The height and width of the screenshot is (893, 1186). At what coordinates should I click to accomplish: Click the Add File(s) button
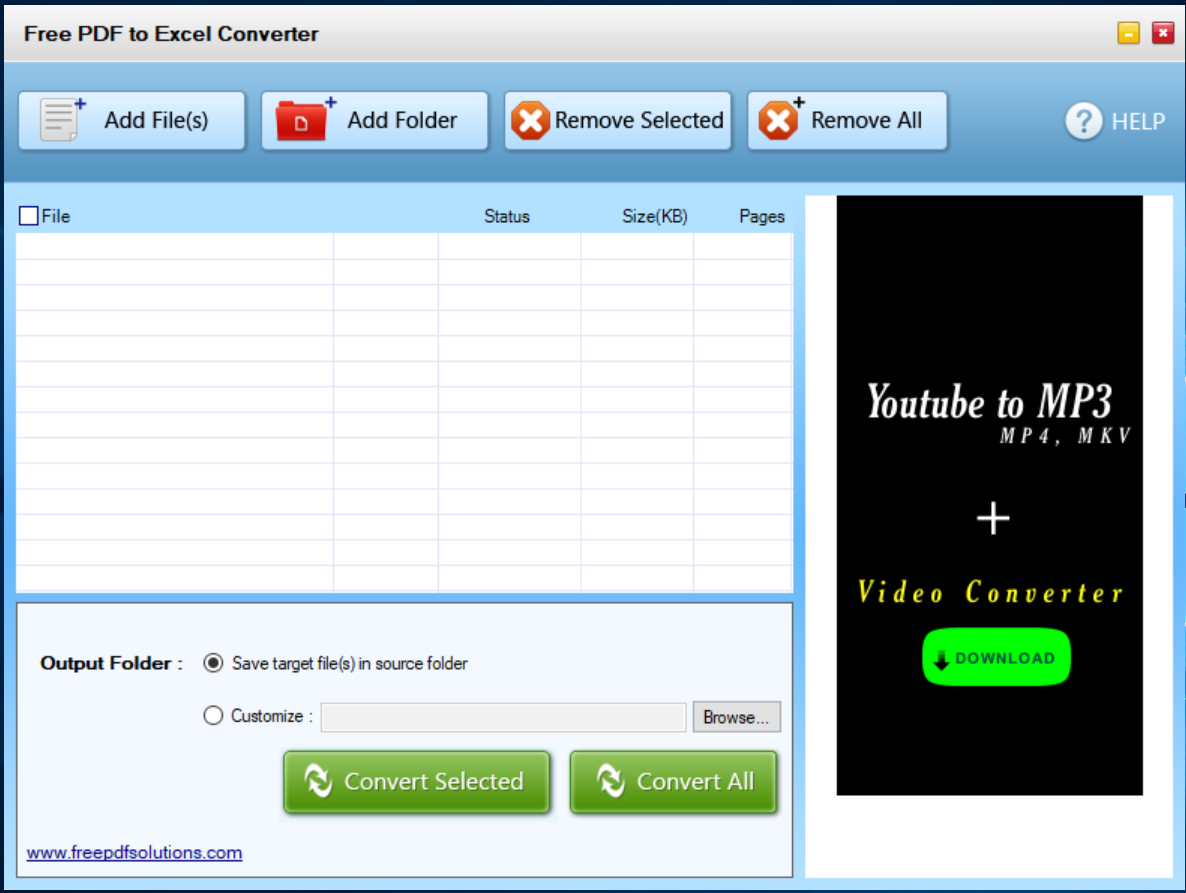point(132,121)
